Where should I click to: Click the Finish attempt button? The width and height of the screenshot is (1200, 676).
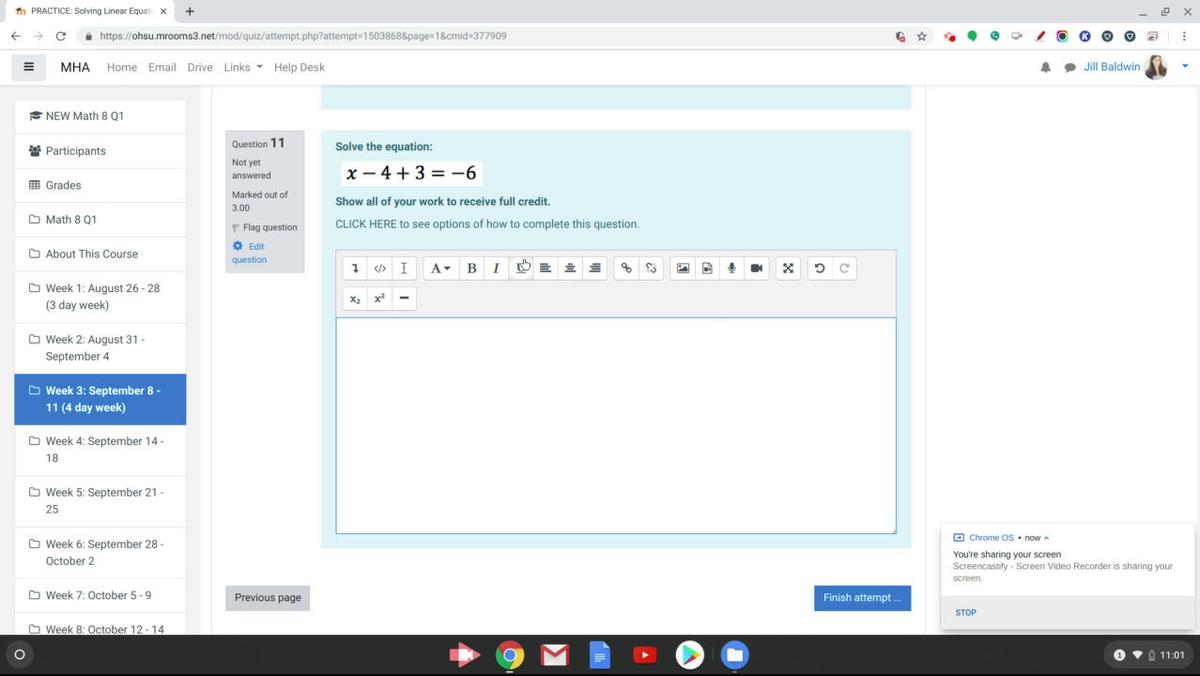coord(862,597)
